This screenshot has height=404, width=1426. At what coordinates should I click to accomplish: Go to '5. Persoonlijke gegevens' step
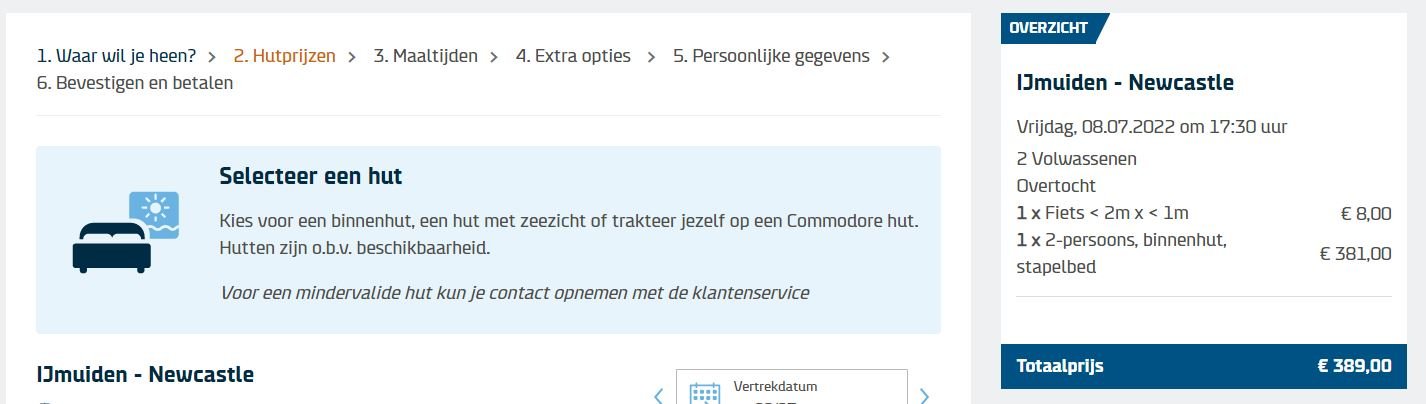click(771, 56)
